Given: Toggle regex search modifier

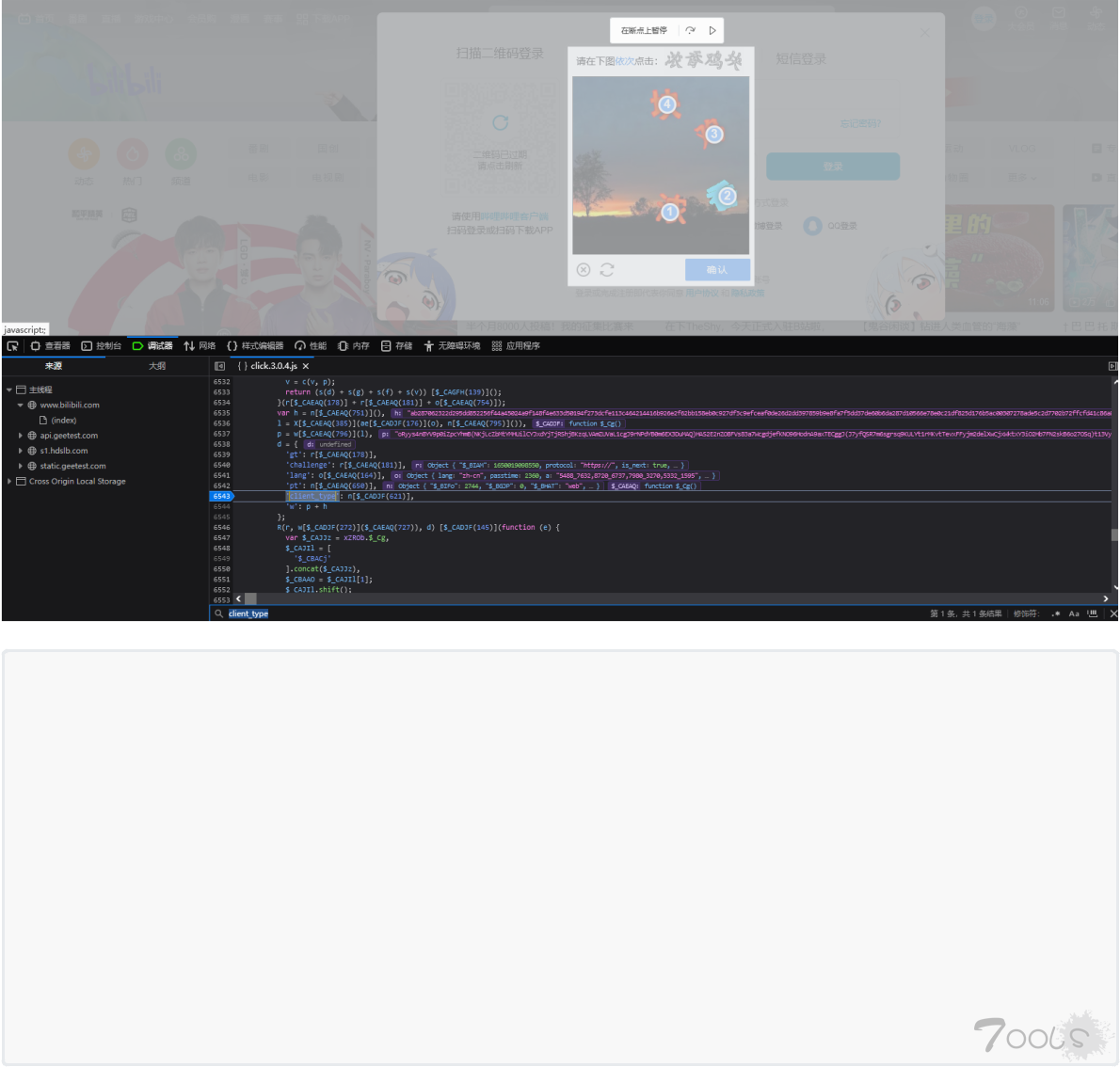Looking at the screenshot, I should pyautogui.click(x=1055, y=613).
